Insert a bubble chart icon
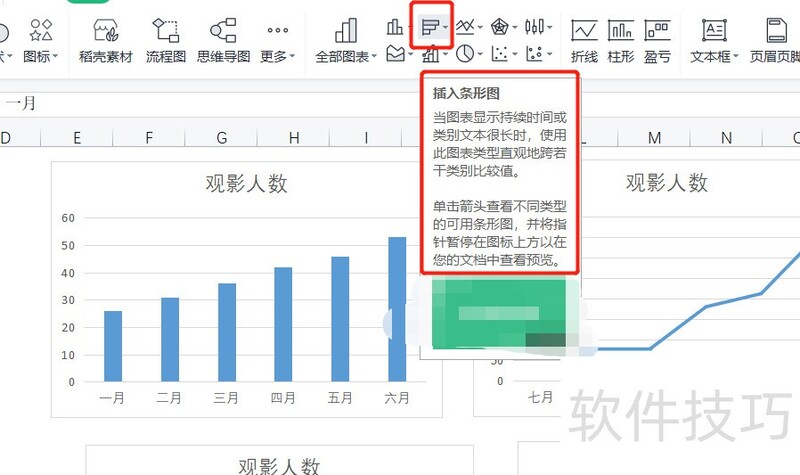The width and height of the screenshot is (800, 475). pos(534,53)
